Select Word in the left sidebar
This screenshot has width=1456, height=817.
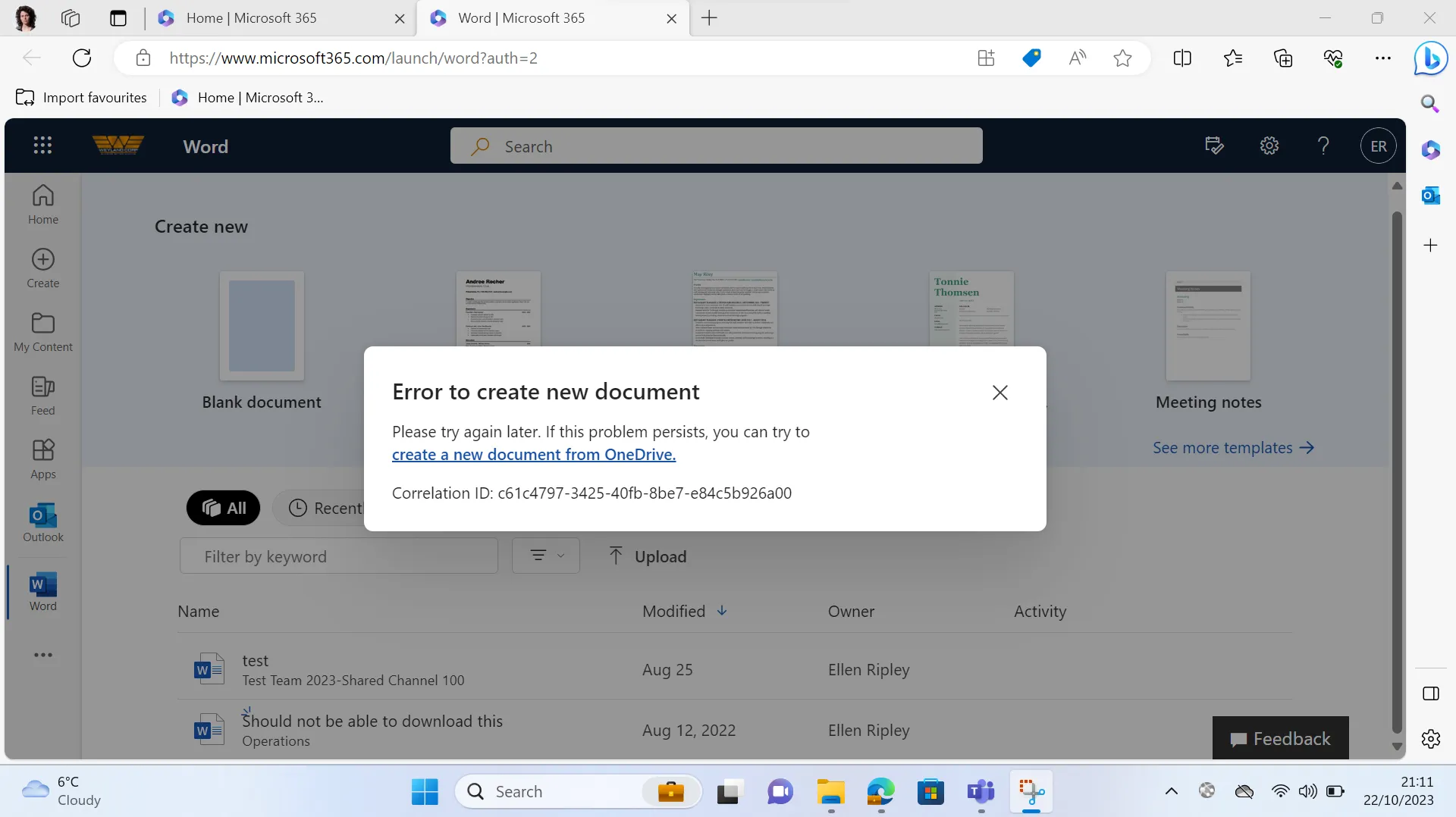(x=43, y=591)
